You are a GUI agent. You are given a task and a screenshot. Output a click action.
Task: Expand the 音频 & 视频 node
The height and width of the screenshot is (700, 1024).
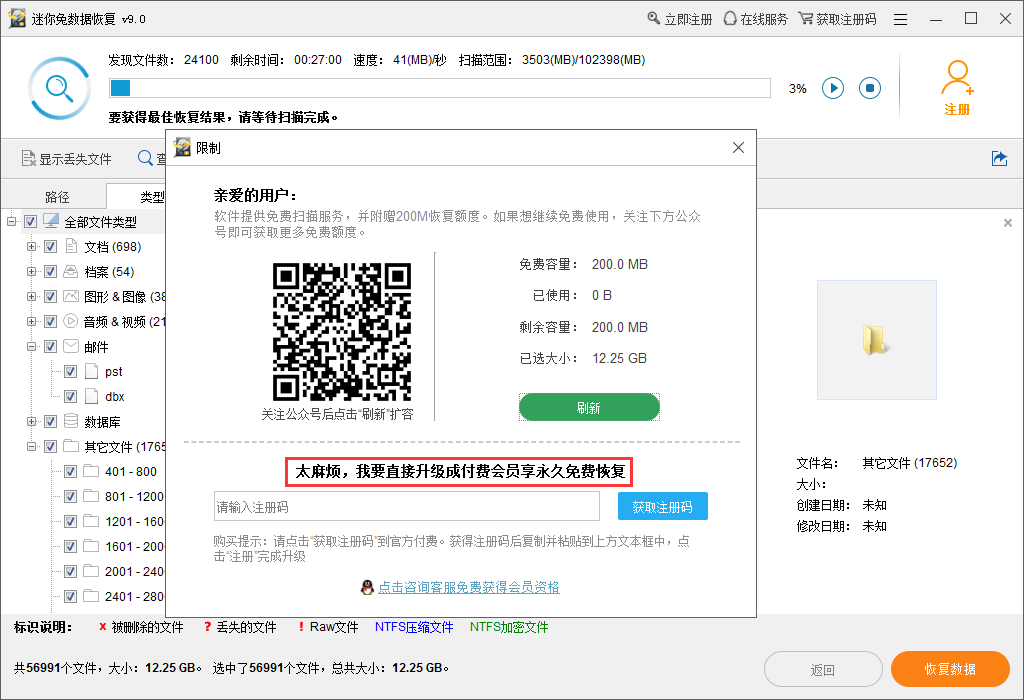[31, 321]
